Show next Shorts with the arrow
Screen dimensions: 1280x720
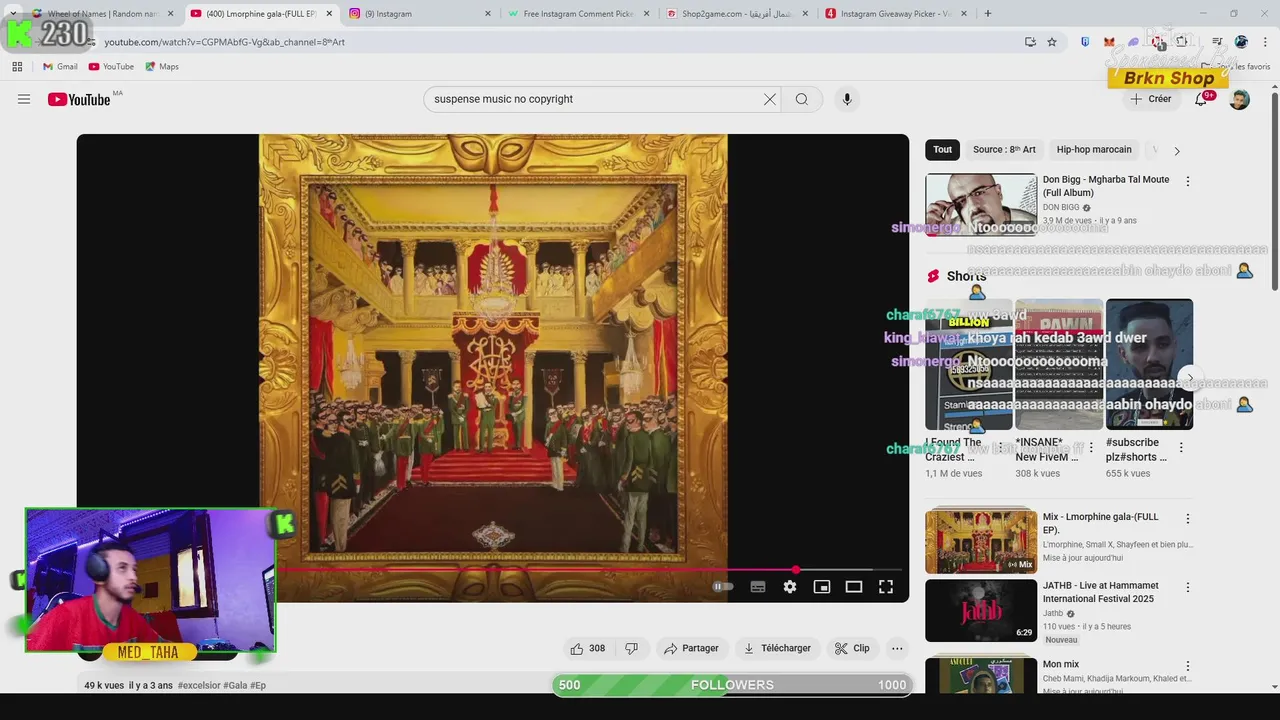point(1189,378)
